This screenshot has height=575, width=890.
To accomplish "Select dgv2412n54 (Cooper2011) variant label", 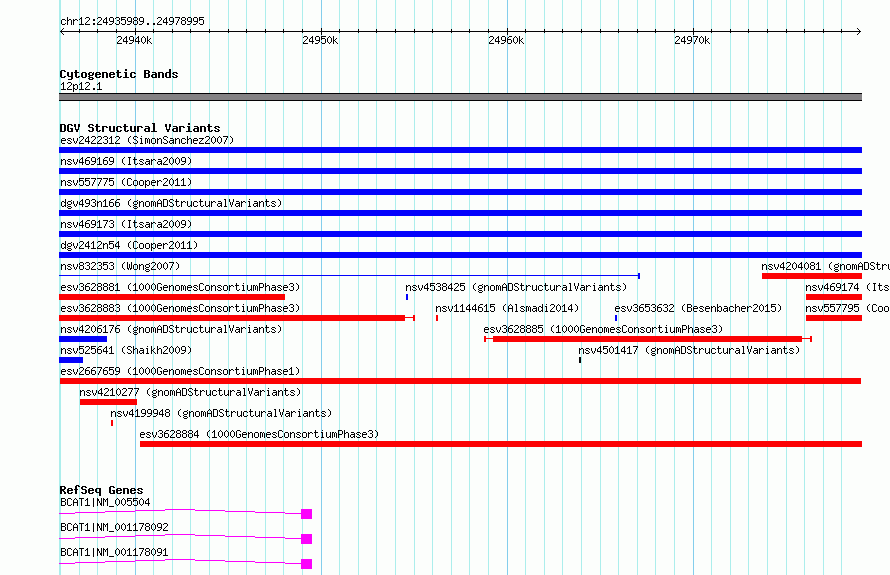I will (x=128, y=245).
